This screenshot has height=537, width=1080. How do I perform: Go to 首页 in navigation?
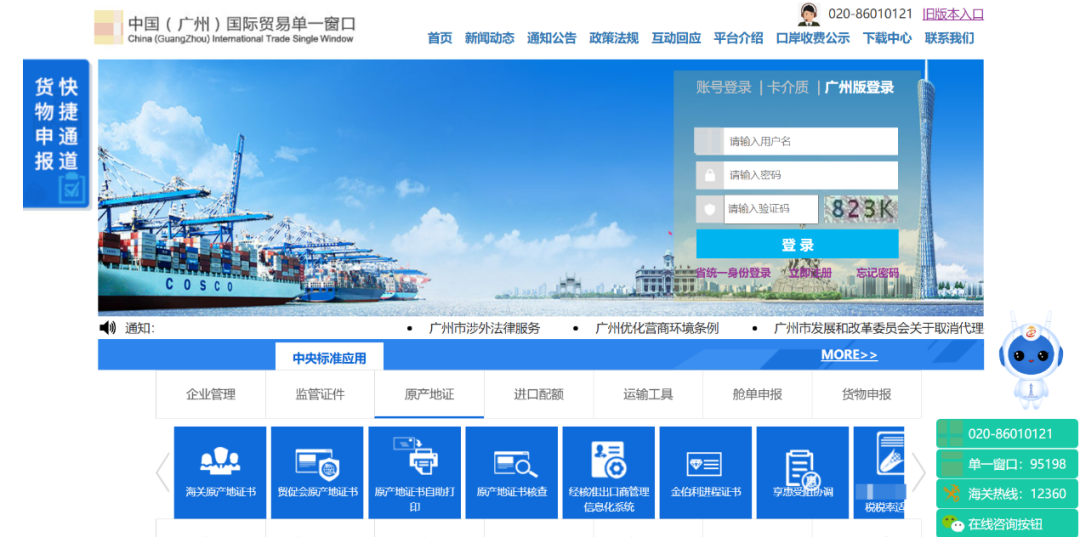click(439, 39)
